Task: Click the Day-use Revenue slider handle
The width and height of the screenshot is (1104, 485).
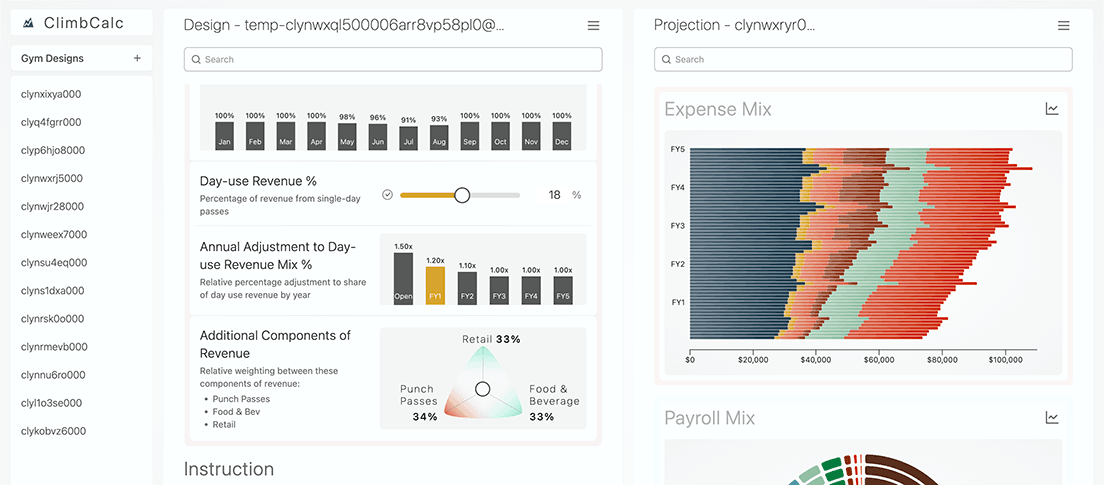Action: (x=462, y=195)
